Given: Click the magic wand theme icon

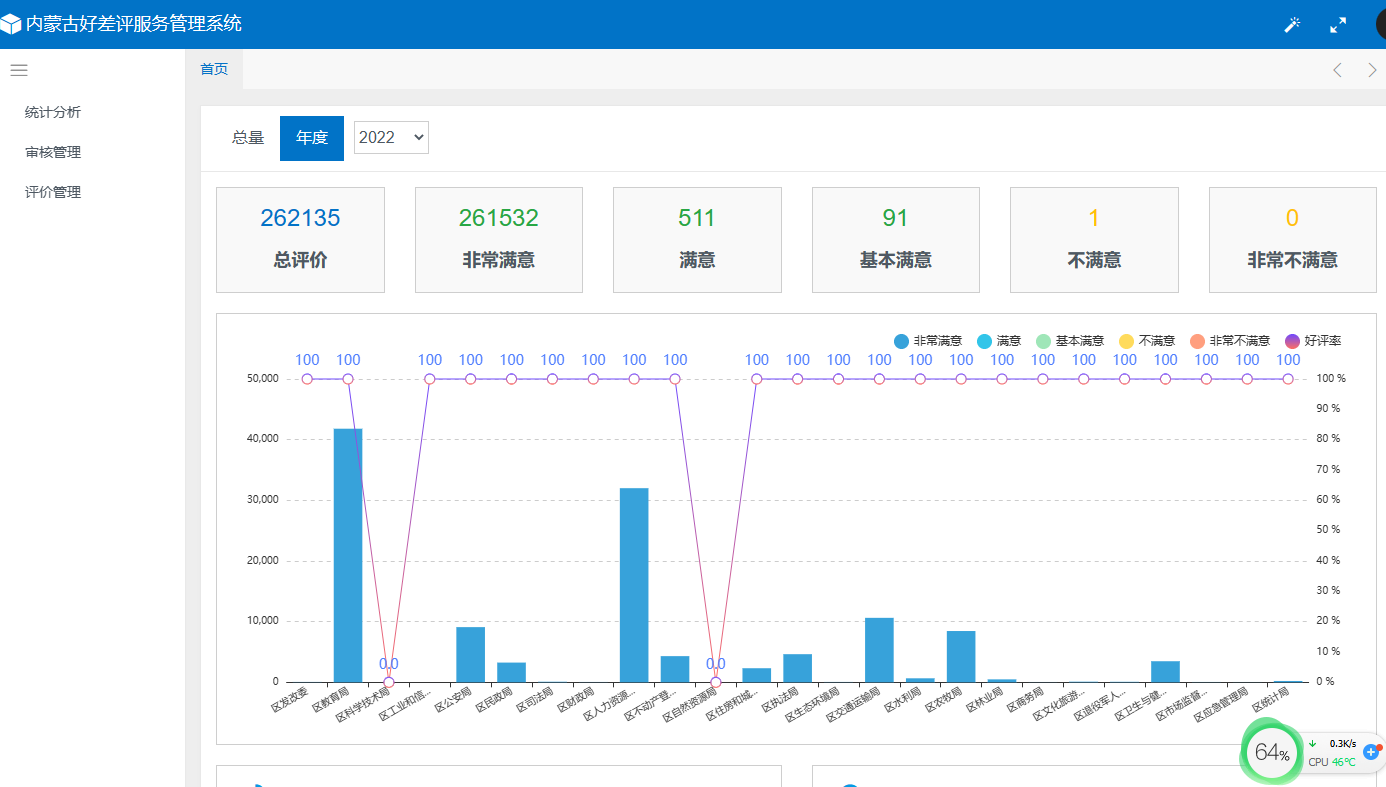Looking at the screenshot, I should (1292, 25).
